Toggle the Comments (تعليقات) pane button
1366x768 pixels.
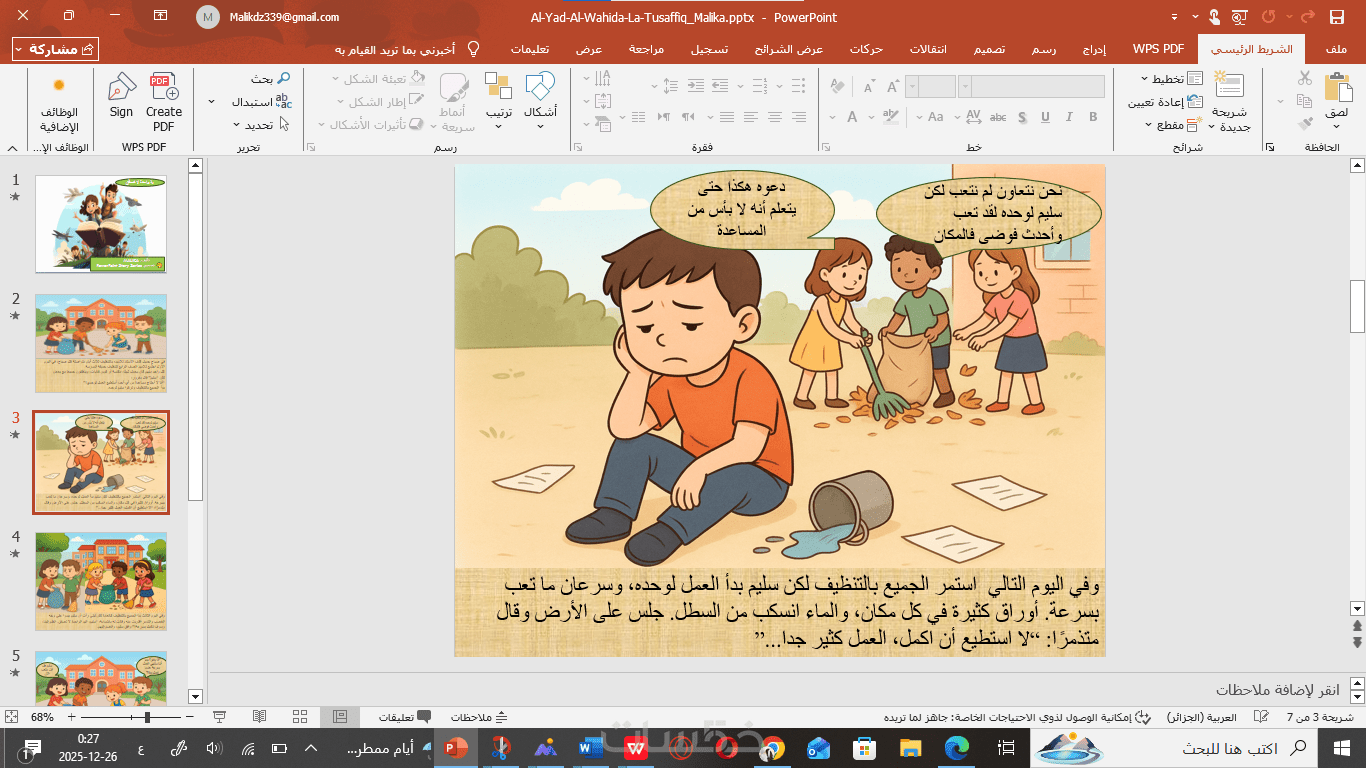click(405, 717)
